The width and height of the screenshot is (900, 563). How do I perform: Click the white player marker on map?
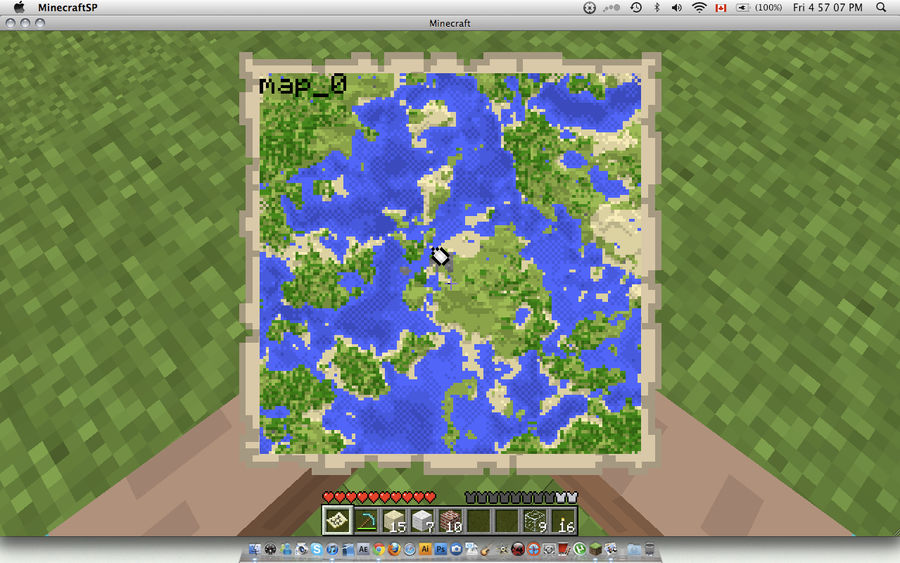(x=440, y=256)
